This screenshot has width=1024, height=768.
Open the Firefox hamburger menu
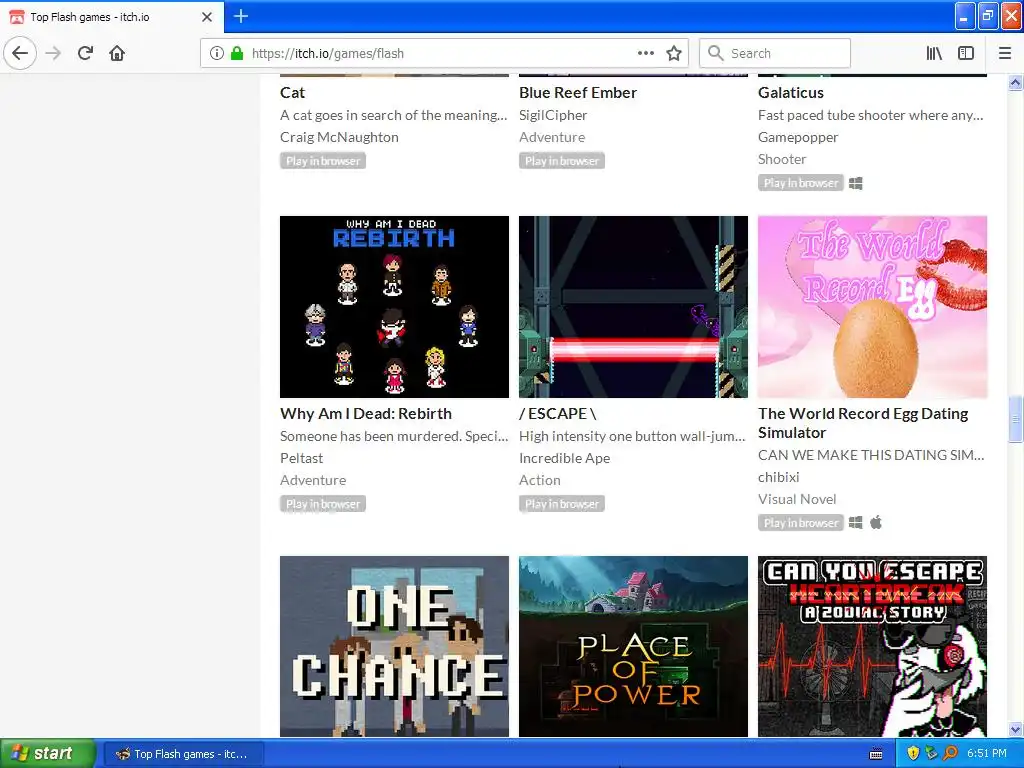(x=1005, y=53)
